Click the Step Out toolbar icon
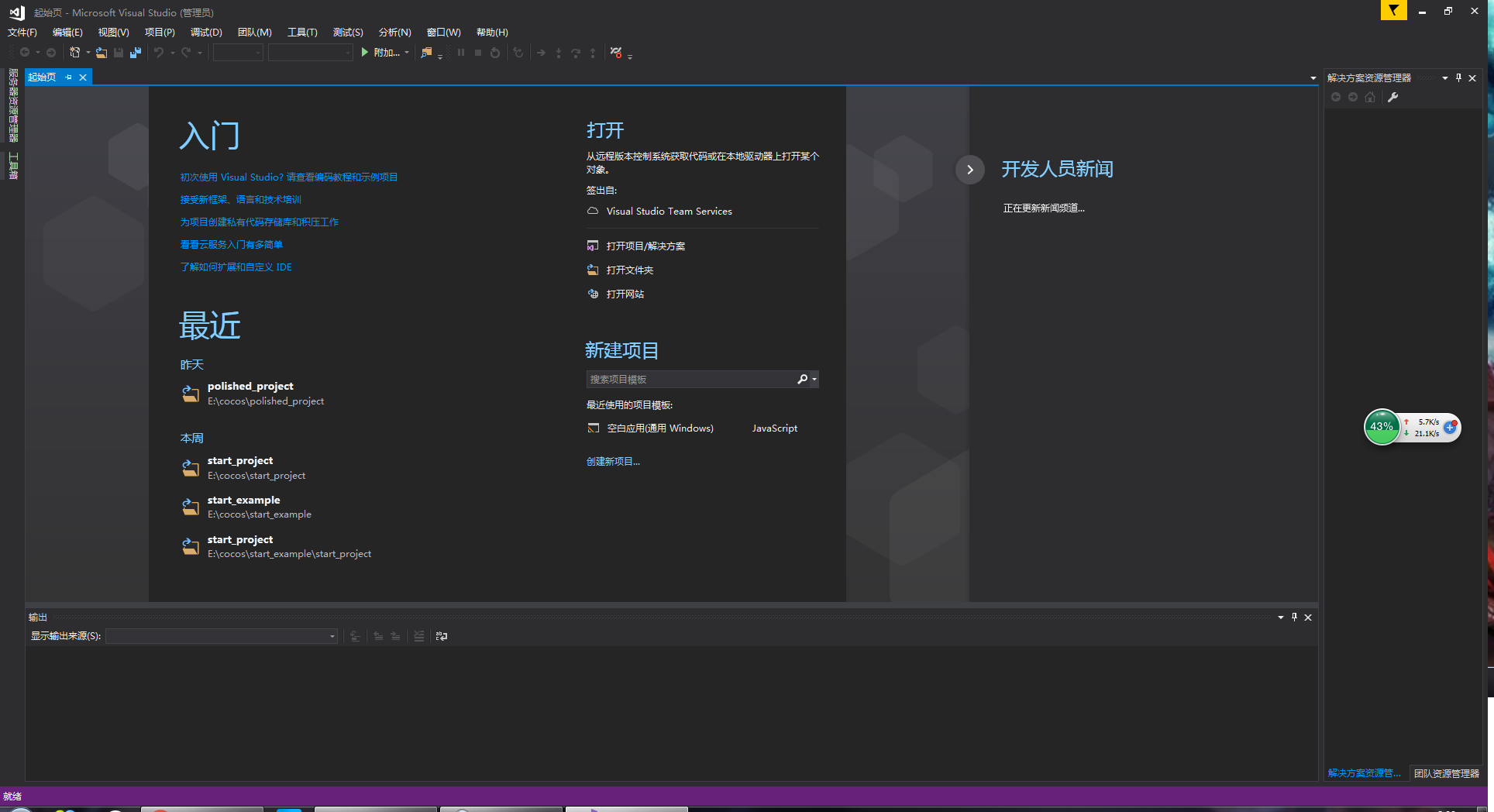 tap(593, 53)
